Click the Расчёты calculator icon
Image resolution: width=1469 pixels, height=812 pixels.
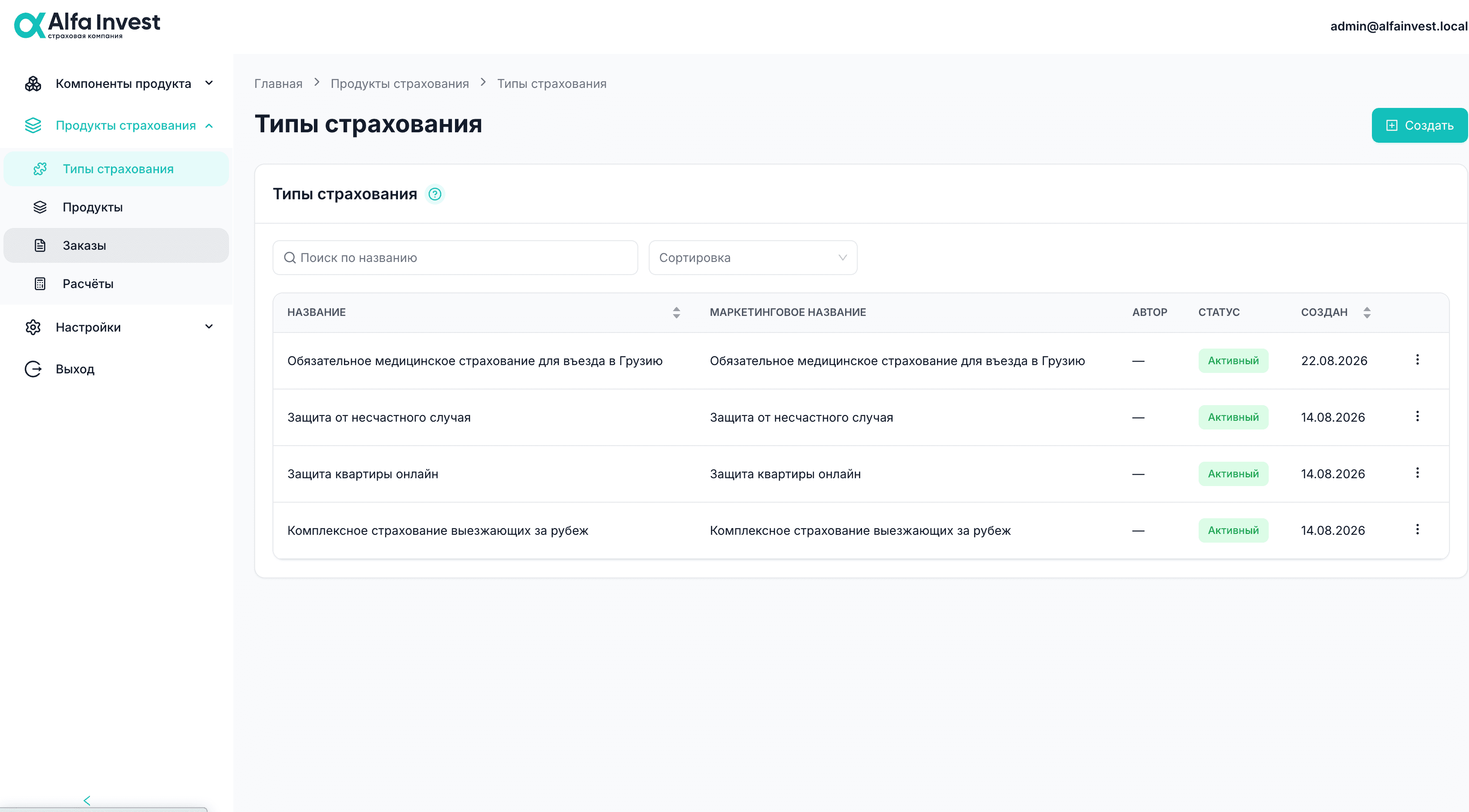click(40, 283)
